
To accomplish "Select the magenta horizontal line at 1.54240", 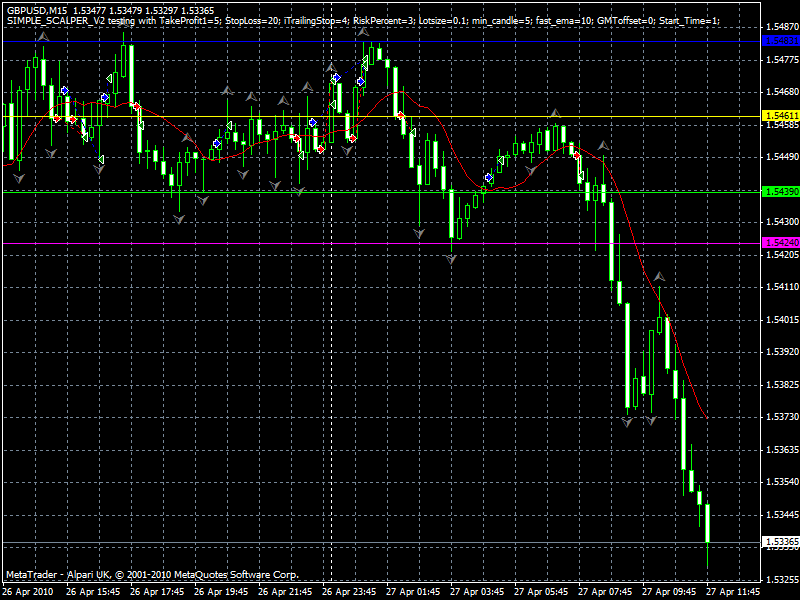I will pos(382,243).
